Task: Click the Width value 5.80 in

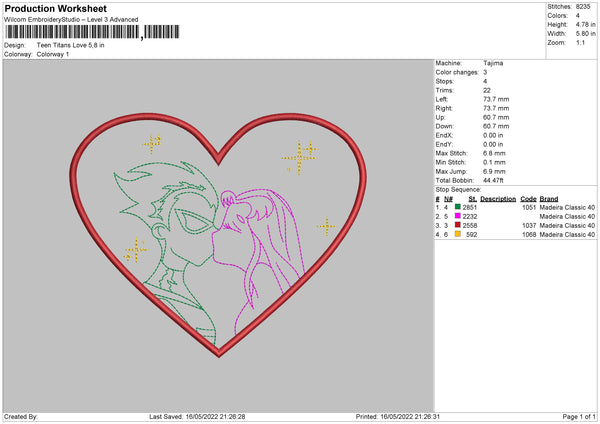Action: 585,34
